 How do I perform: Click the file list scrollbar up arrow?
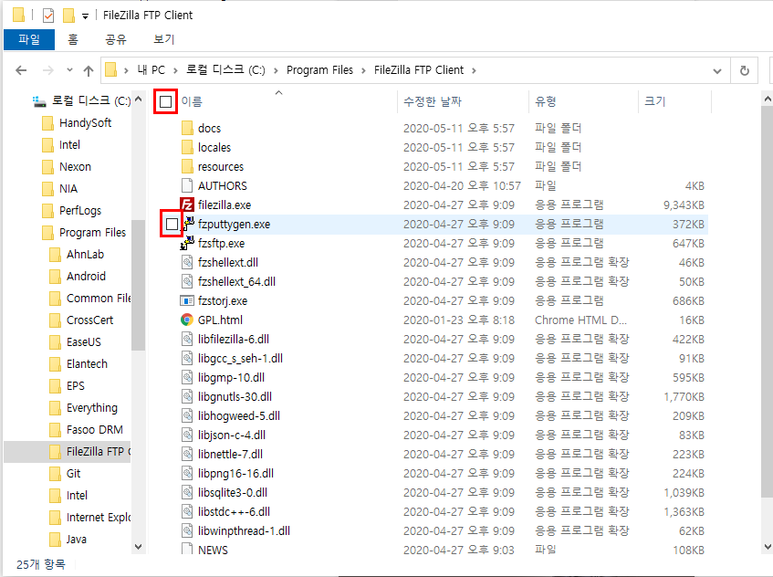point(767,99)
